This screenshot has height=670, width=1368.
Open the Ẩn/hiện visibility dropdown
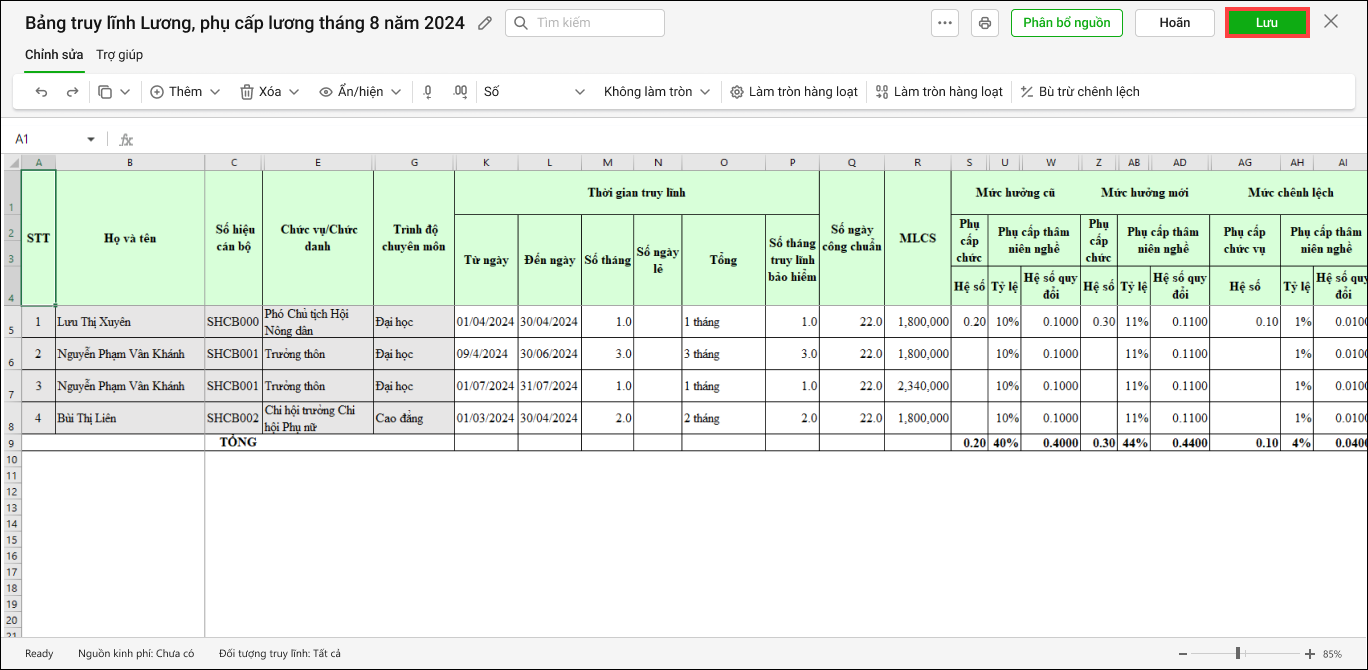coord(360,92)
